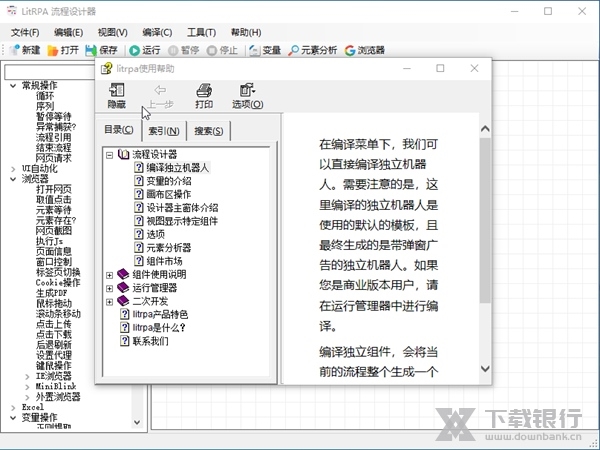Open the 变量 (Variables) tool
Image resolution: width=600 pixels, height=450 pixels.
pyautogui.click(x=265, y=50)
